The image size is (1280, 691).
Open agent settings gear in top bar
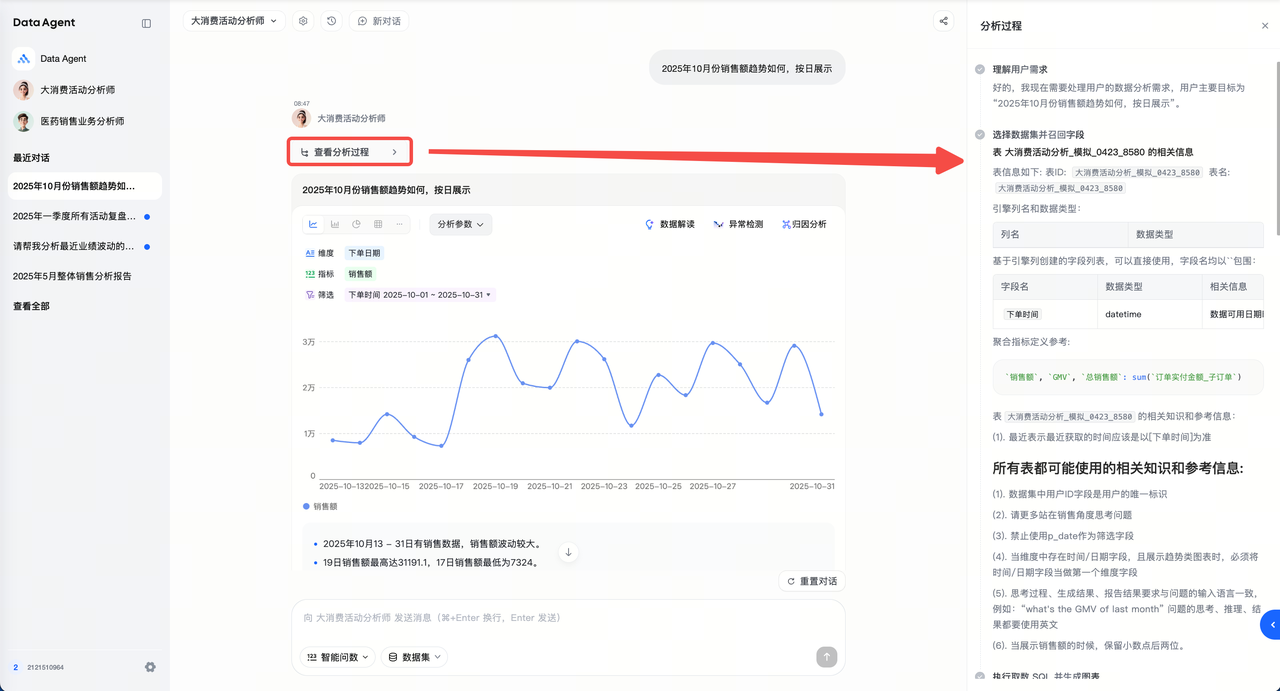[303, 21]
